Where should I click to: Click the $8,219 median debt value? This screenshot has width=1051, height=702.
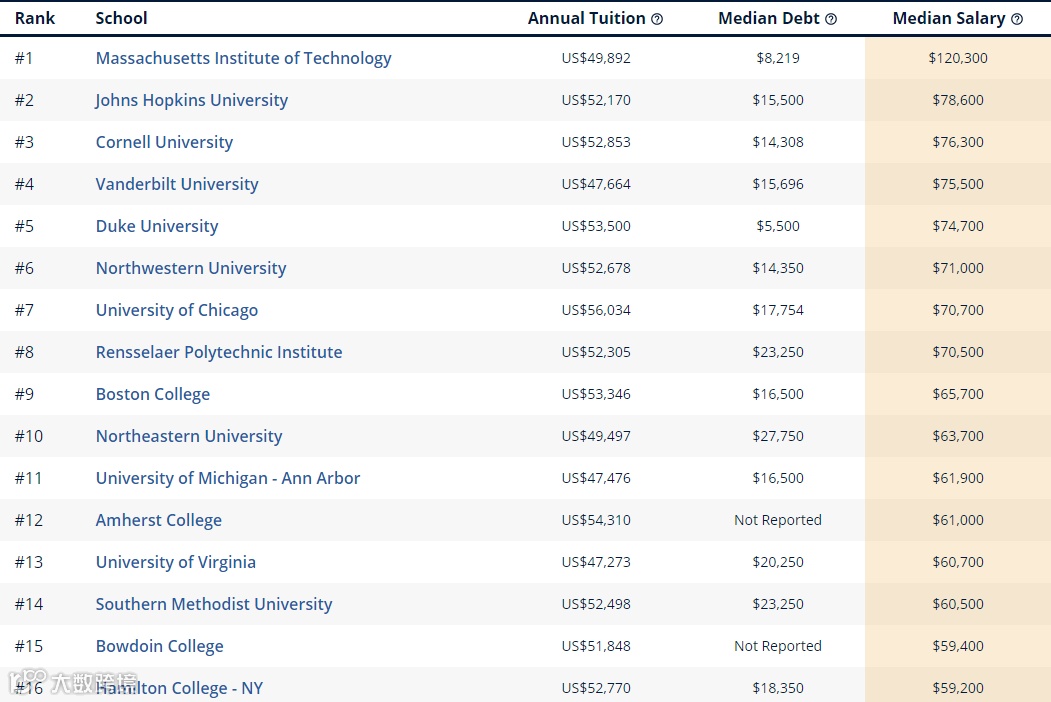778,58
